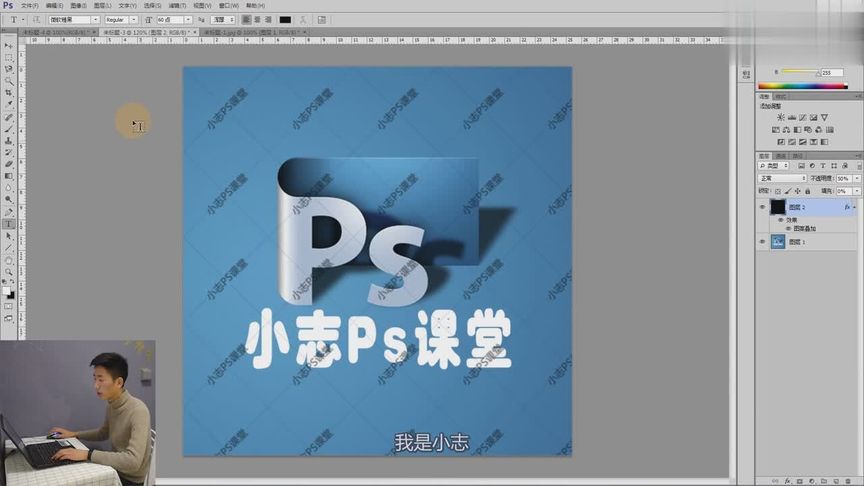The image size is (864, 486).
Task: Lock transparent pixels on layer
Action: coord(777,191)
